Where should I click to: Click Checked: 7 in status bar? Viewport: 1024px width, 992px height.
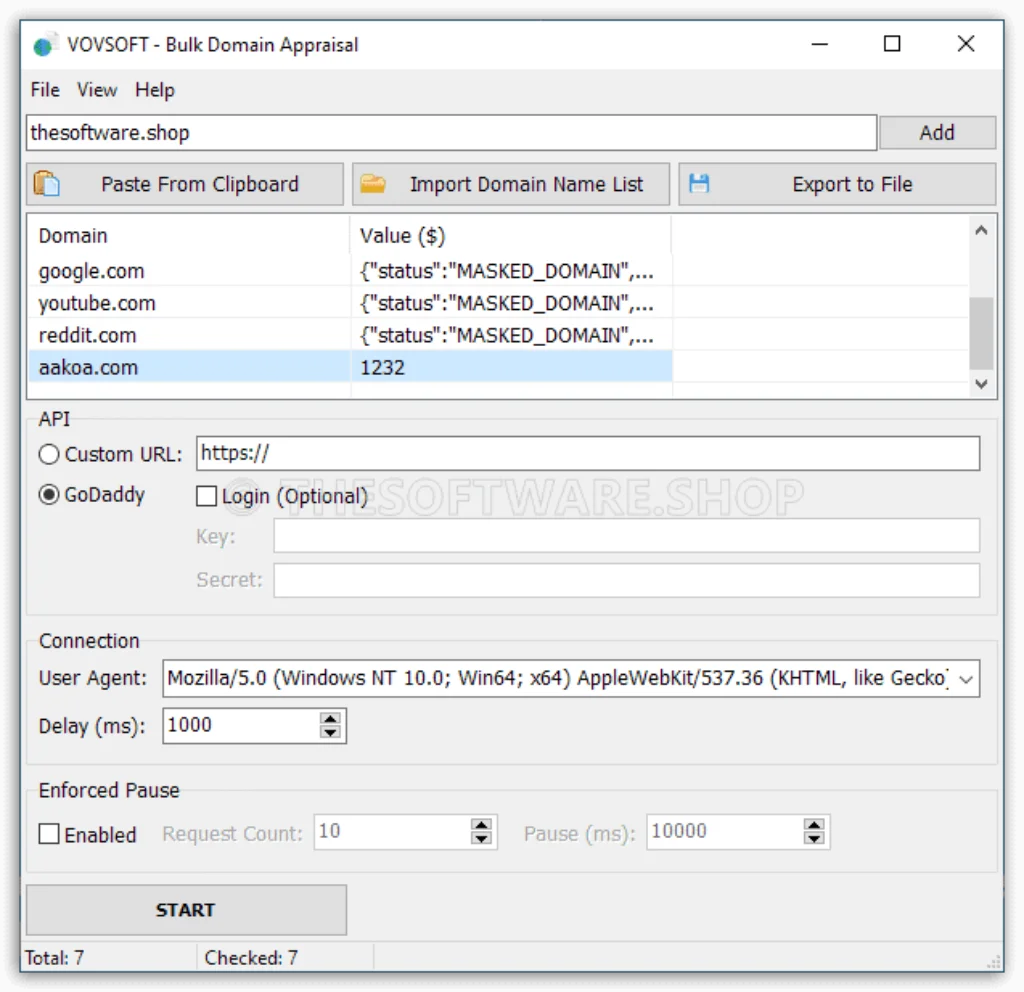[x=251, y=957]
